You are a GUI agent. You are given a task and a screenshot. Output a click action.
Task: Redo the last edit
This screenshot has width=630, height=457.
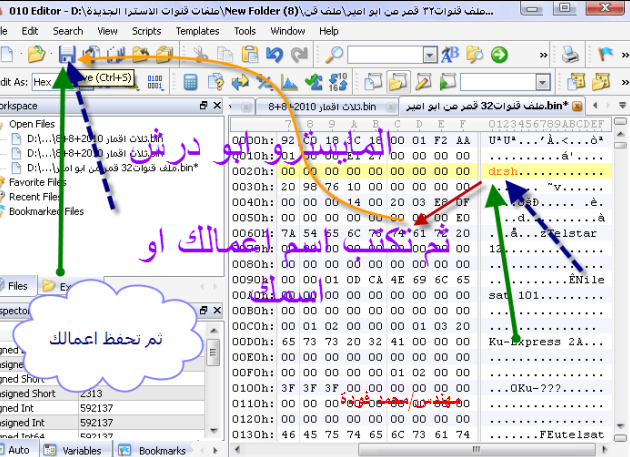coord(299,54)
